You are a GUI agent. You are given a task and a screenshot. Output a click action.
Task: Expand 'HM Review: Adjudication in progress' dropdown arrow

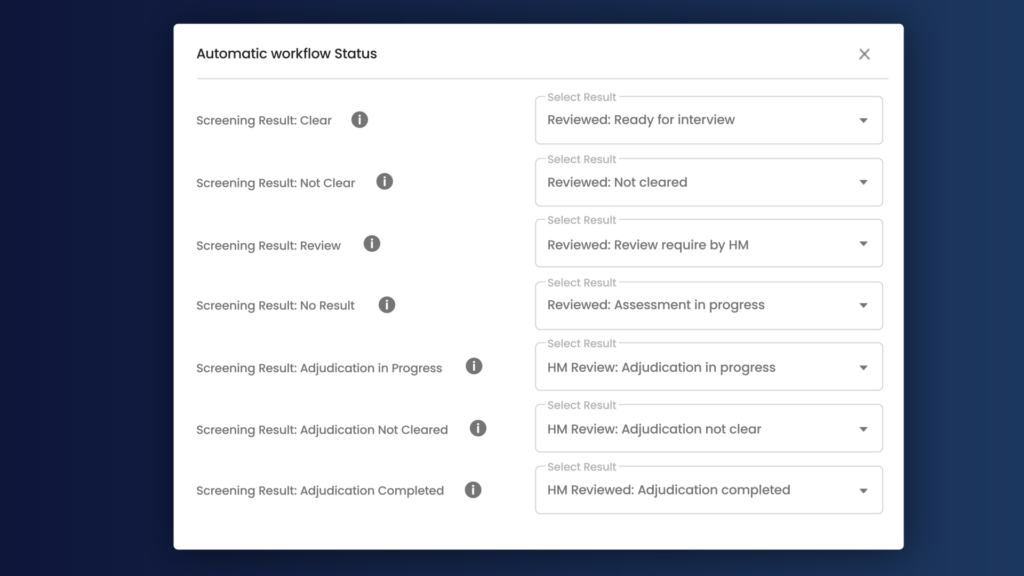[x=863, y=368]
